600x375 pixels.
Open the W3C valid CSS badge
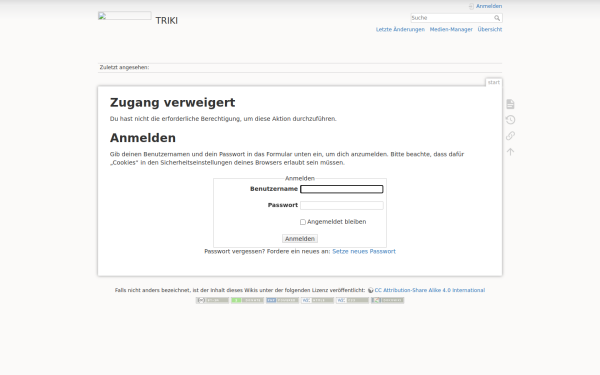pos(352,300)
